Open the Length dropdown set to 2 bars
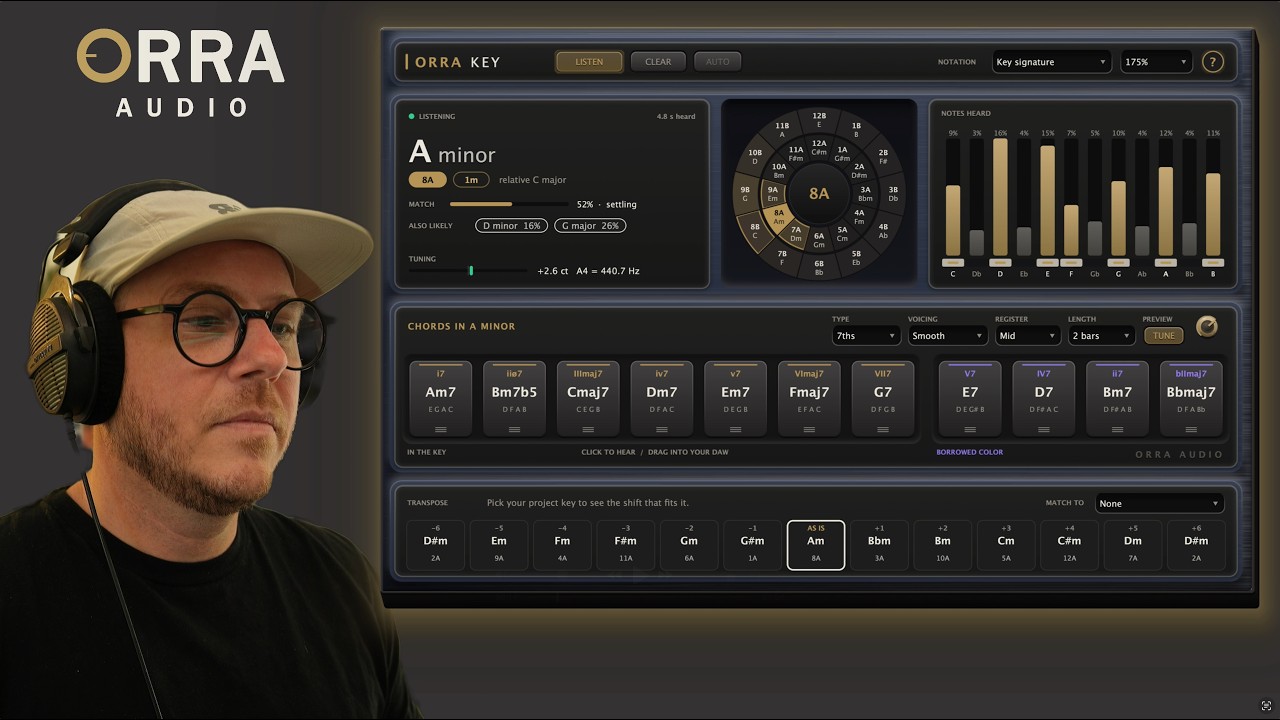Screen dimensions: 1280x720 pos(1101,336)
